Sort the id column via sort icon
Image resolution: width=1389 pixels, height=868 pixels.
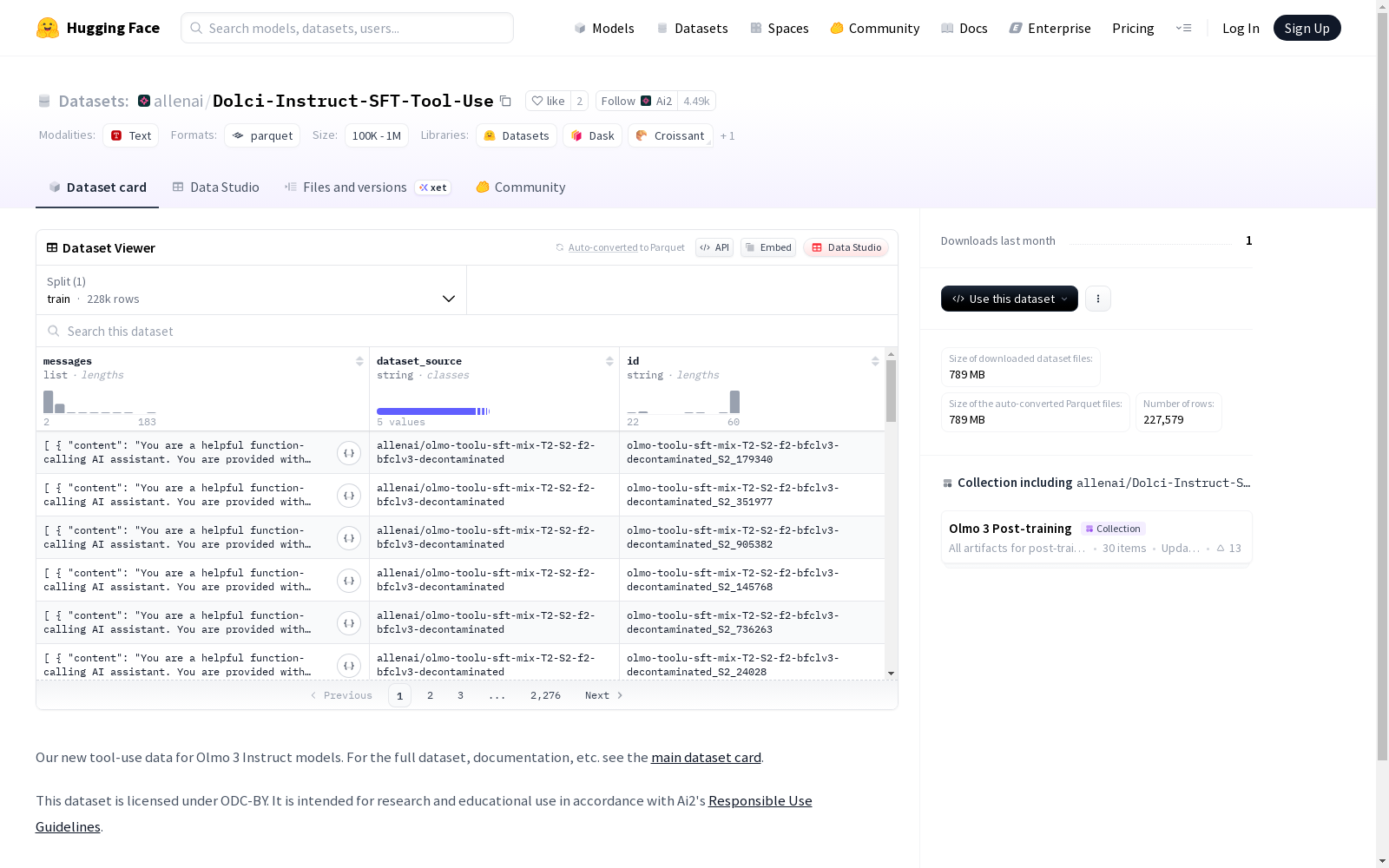(875, 361)
